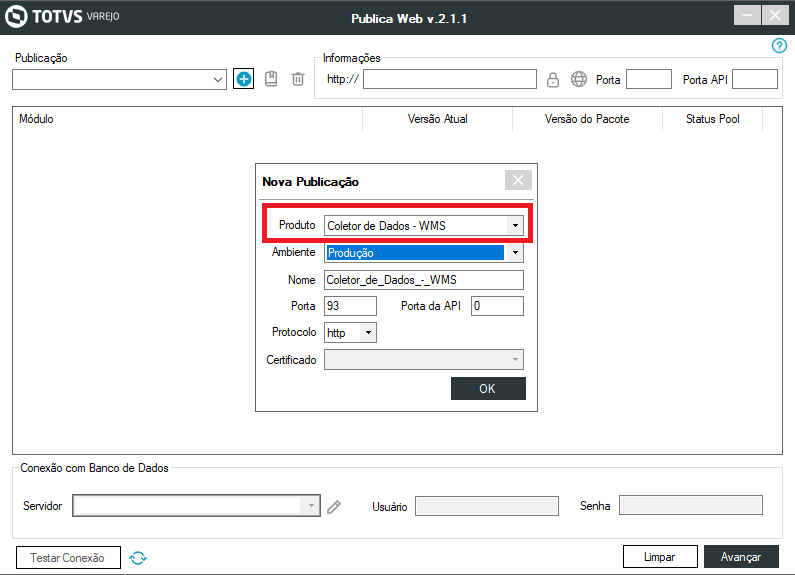Image resolution: width=795 pixels, height=575 pixels.
Task: Close the Nova Publicação dialog
Action: [x=518, y=180]
